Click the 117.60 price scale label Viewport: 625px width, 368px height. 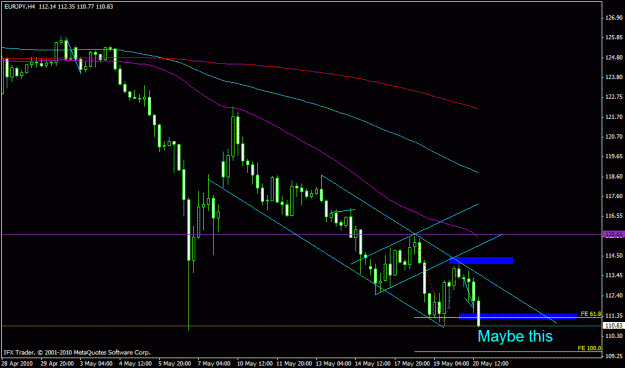tap(614, 196)
